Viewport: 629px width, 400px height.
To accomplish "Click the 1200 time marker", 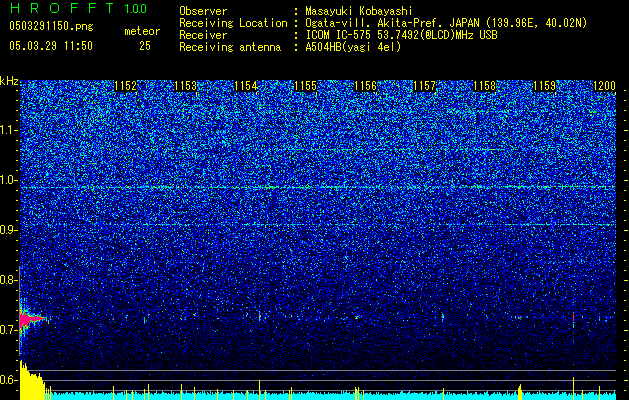I will pos(604,86).
